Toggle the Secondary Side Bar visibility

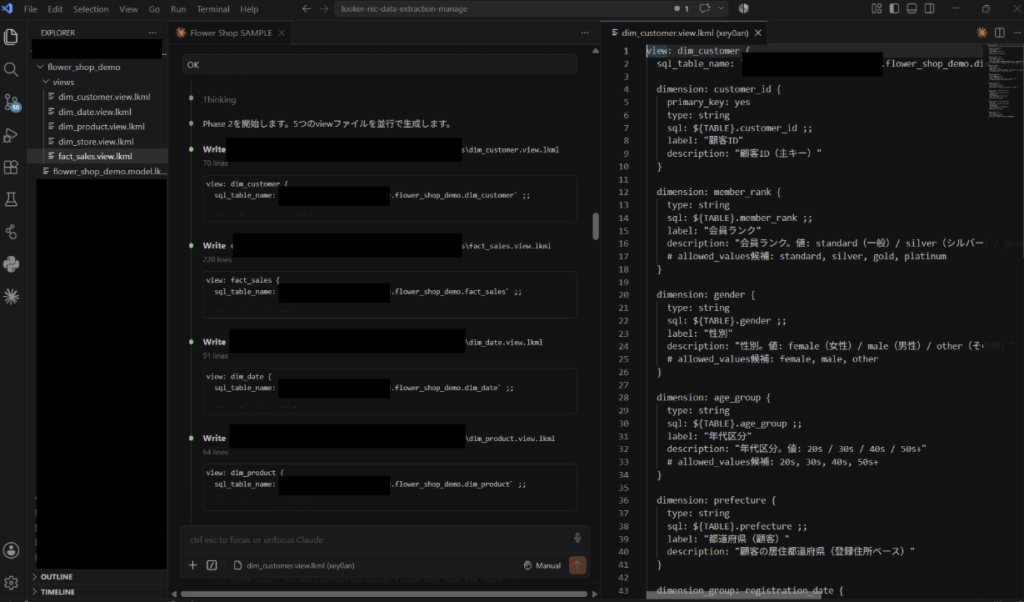929,9
